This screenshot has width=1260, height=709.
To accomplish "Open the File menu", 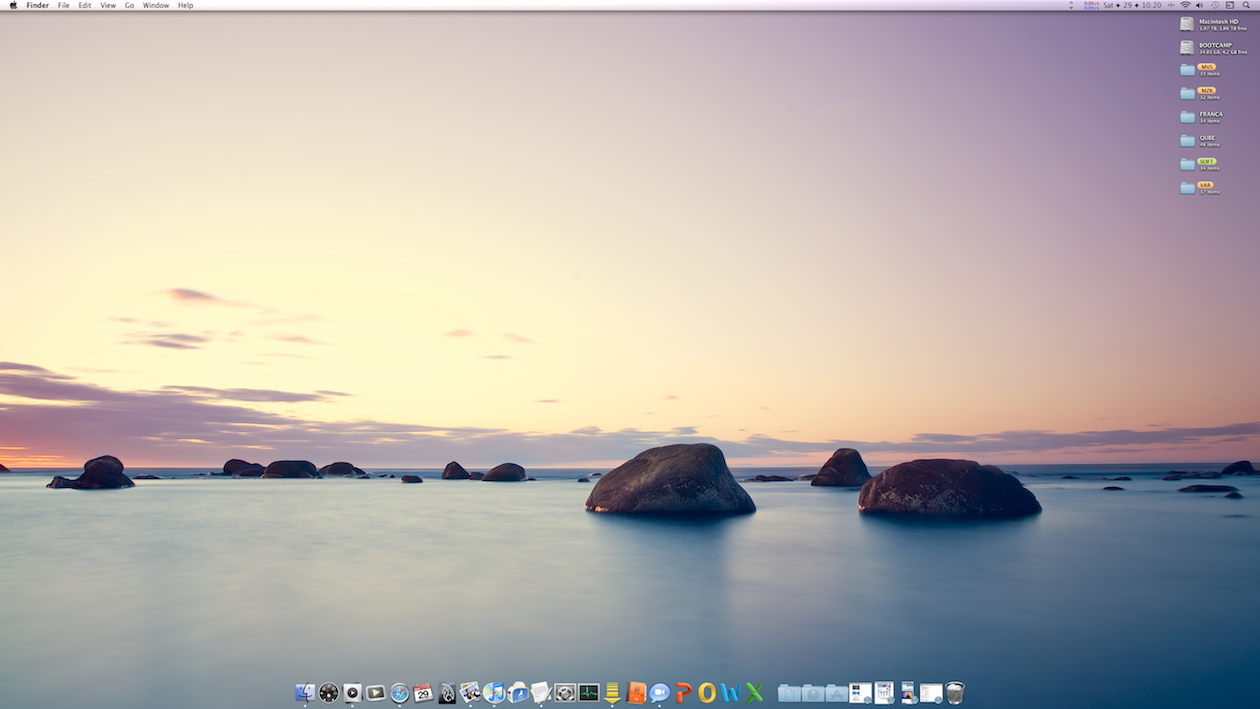I will 63,5.
